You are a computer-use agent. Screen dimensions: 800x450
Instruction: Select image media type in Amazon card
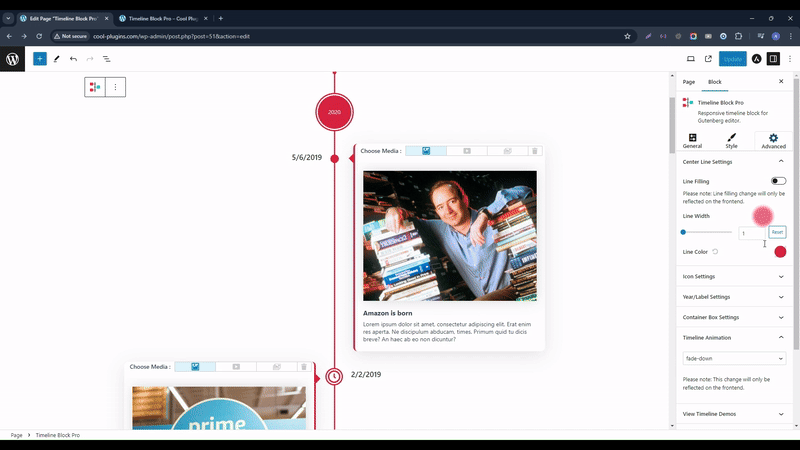pos(425,151)
